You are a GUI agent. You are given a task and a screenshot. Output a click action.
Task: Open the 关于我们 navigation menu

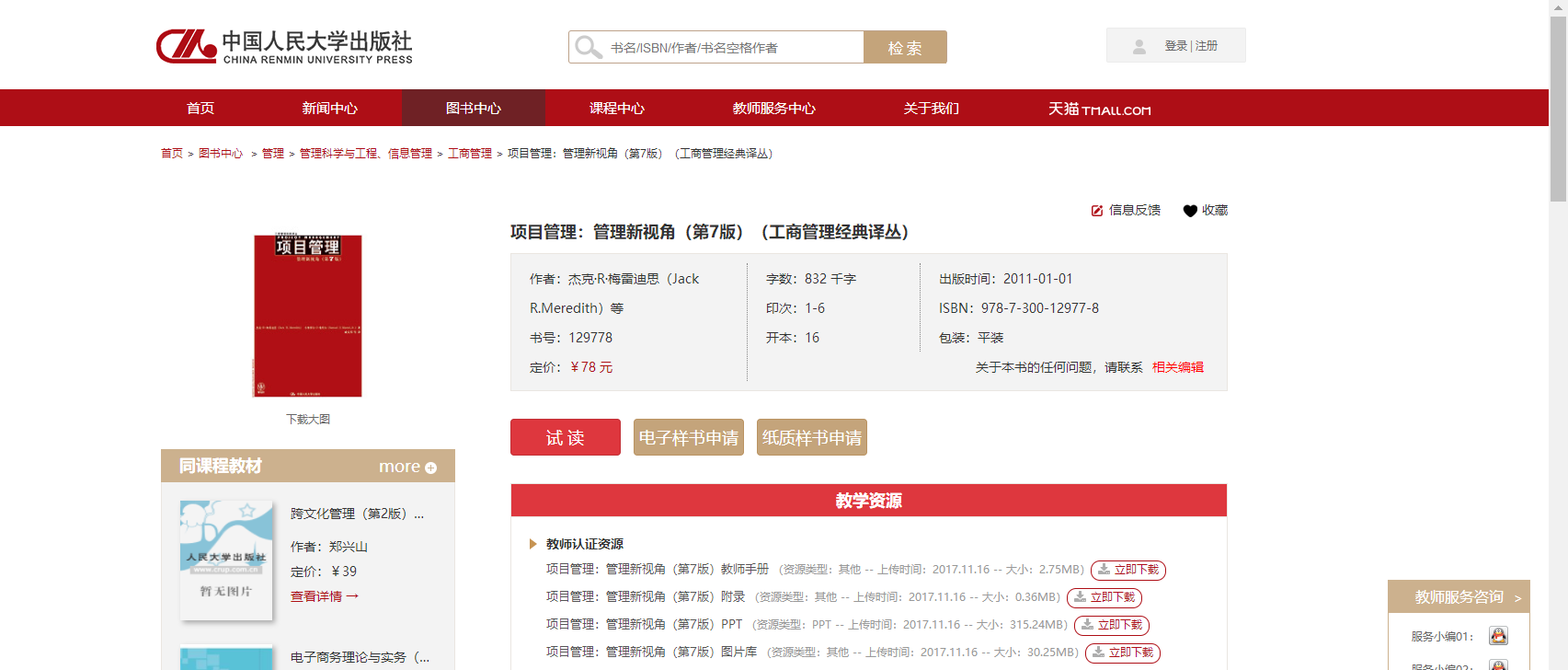(x=932, y=108)
